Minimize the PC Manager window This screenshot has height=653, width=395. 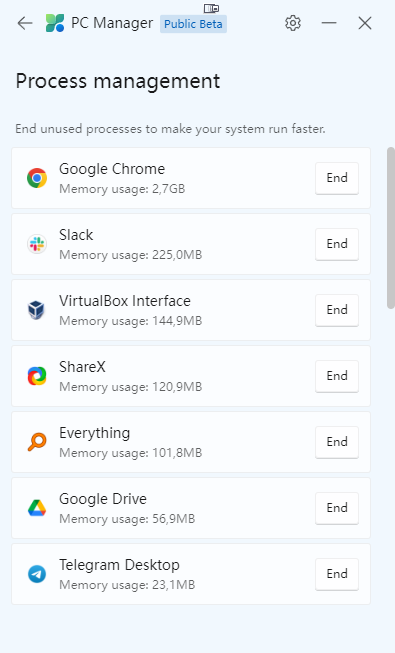tap(329, 23)
